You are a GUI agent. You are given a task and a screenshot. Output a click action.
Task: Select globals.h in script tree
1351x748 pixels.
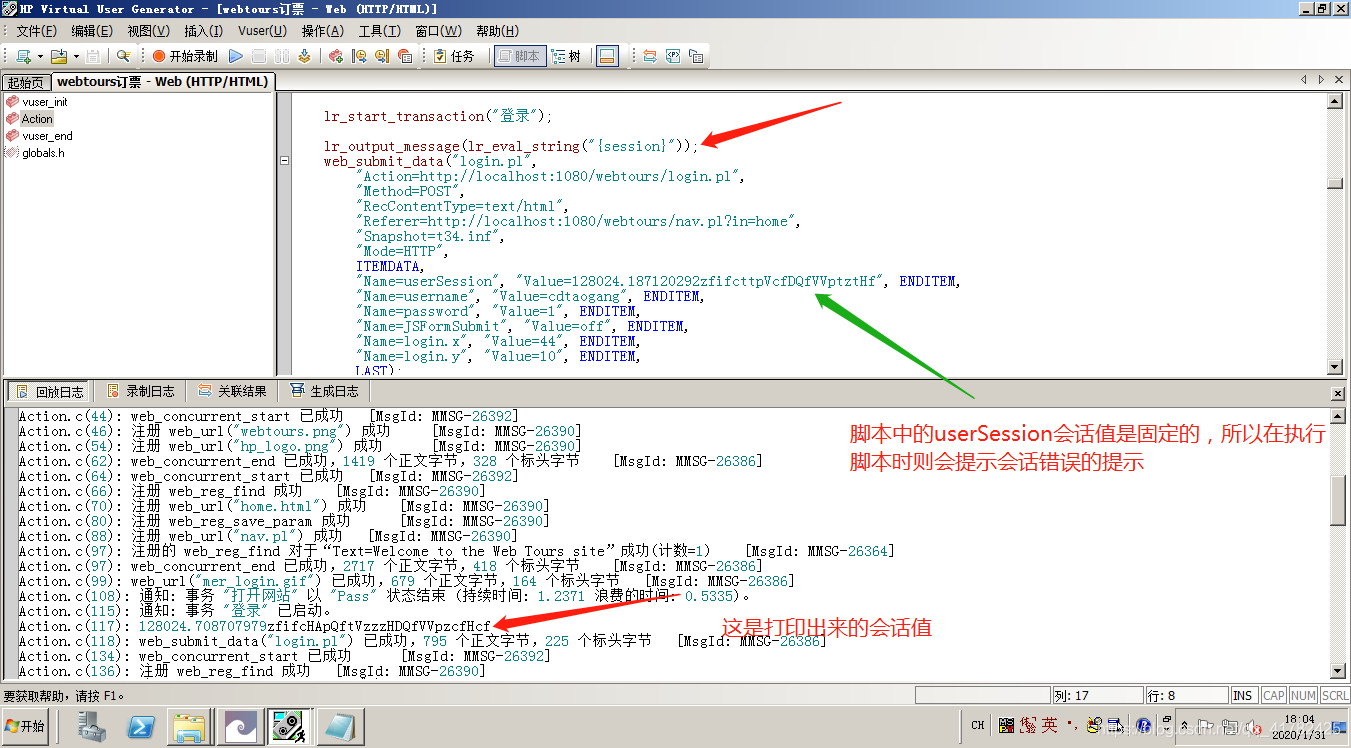(x=43, y=153)
